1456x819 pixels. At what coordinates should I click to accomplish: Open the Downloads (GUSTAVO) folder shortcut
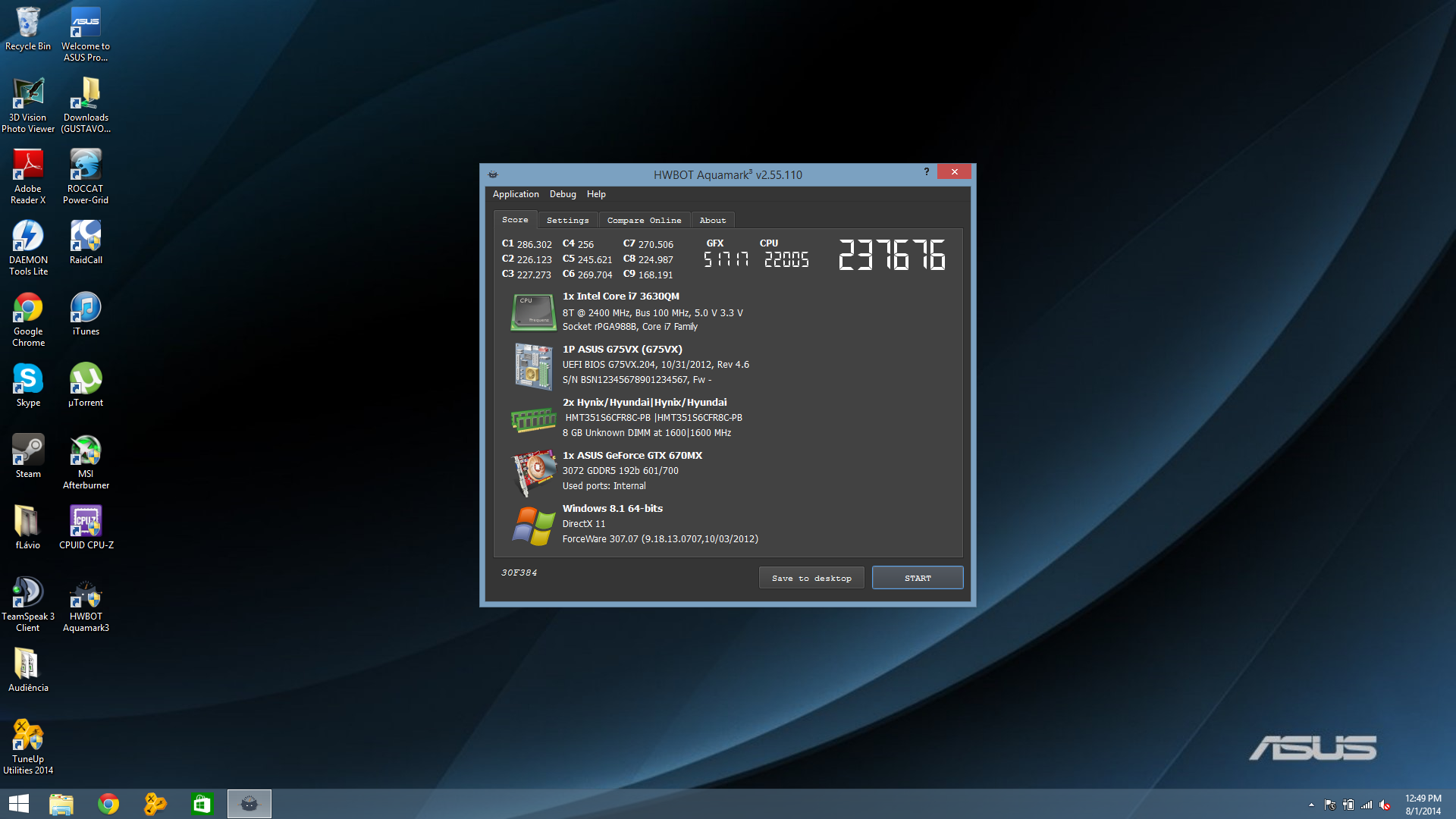click(86, 105)
